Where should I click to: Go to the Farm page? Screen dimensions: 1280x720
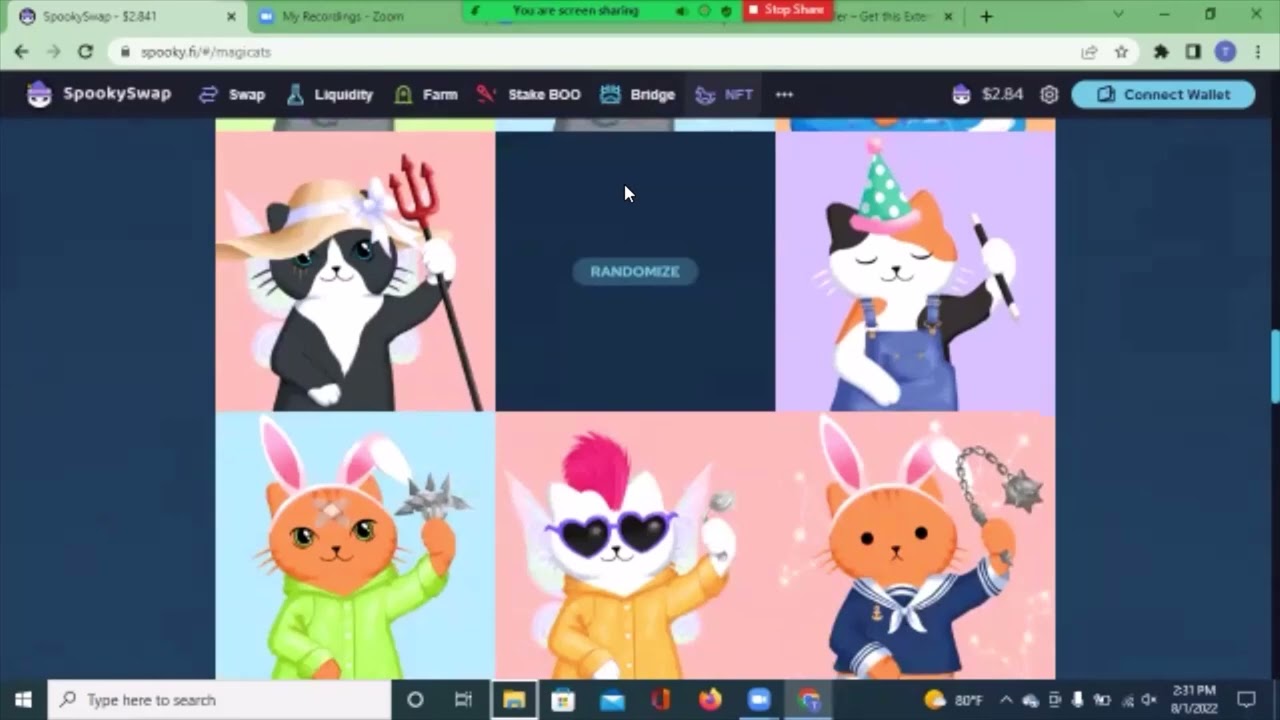[x=425, y=95]
